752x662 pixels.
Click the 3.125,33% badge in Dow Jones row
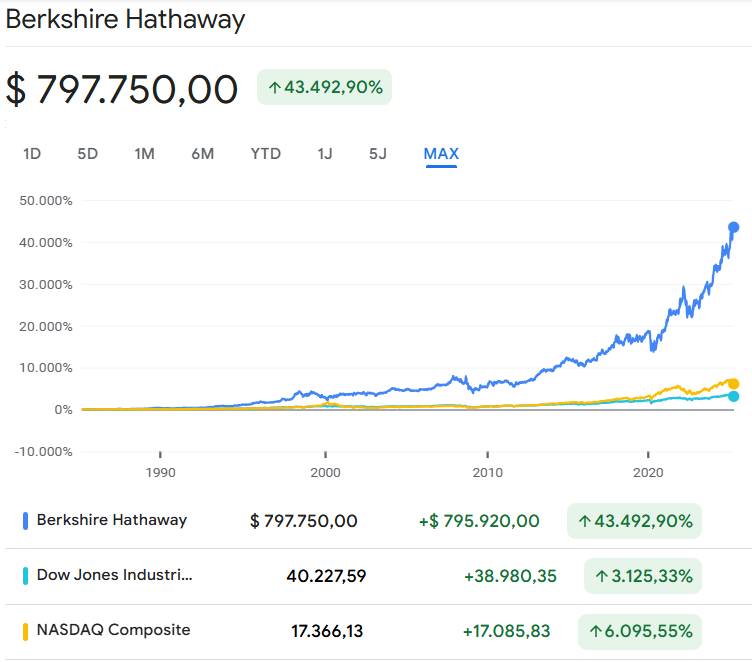click(x=643, y=576)
